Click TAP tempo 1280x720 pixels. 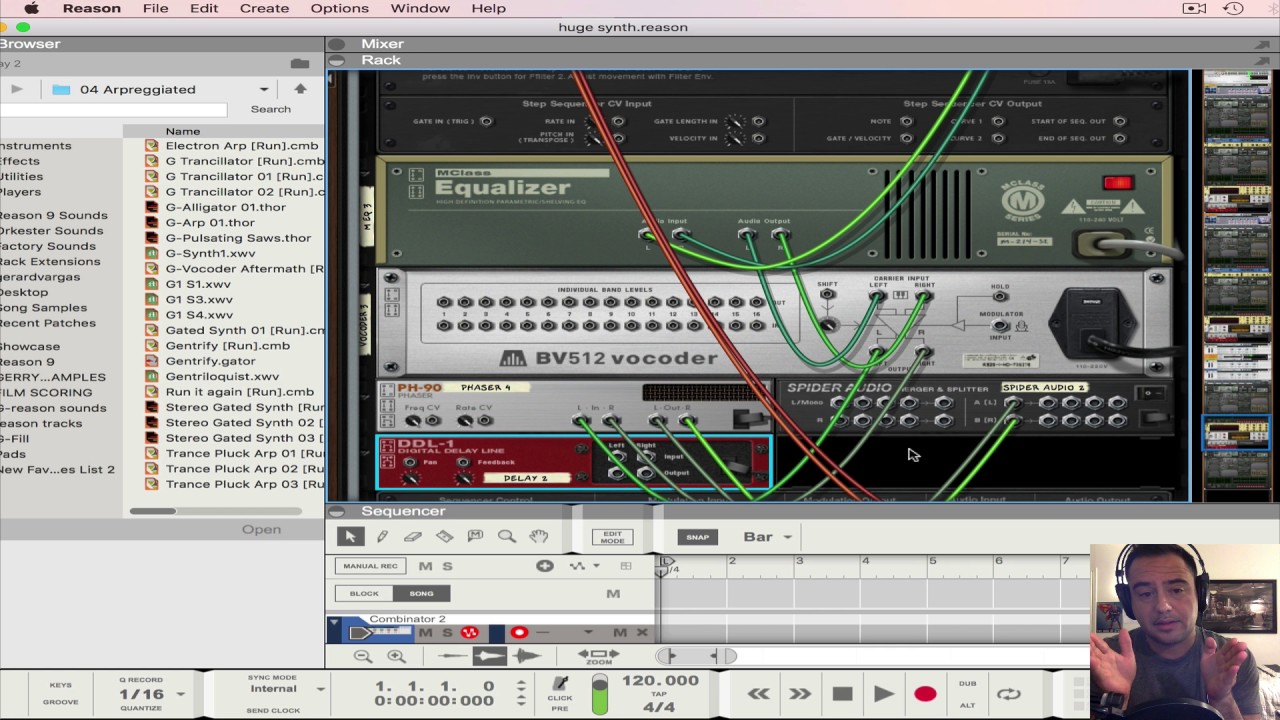(x=660, y=694)
